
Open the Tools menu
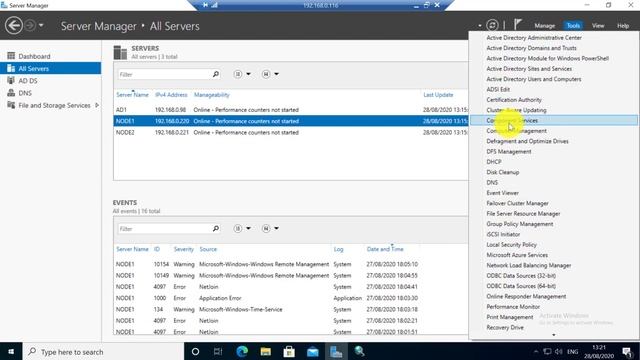click(x=573, y=26)
